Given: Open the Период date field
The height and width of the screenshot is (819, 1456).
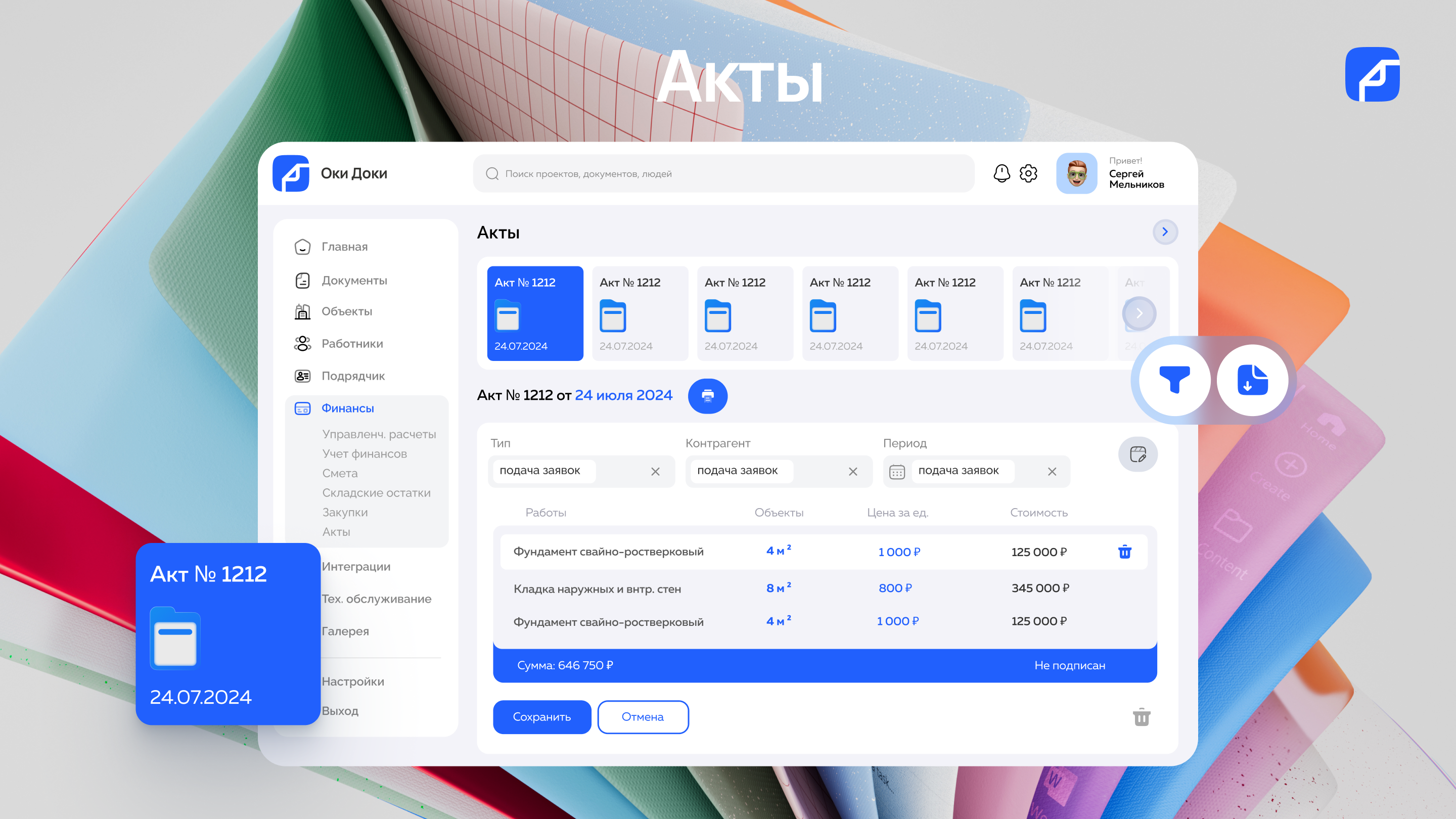Looking at the screenshot, I should (977, 471).
